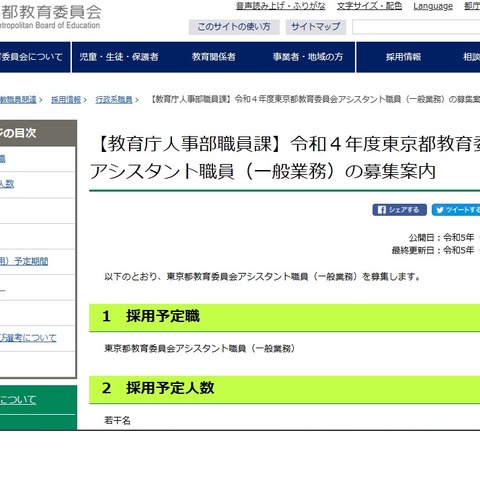This screenshot has height=480, width=480.
Task: Click このサイトの使い方 button
Action: click(234, 27)
